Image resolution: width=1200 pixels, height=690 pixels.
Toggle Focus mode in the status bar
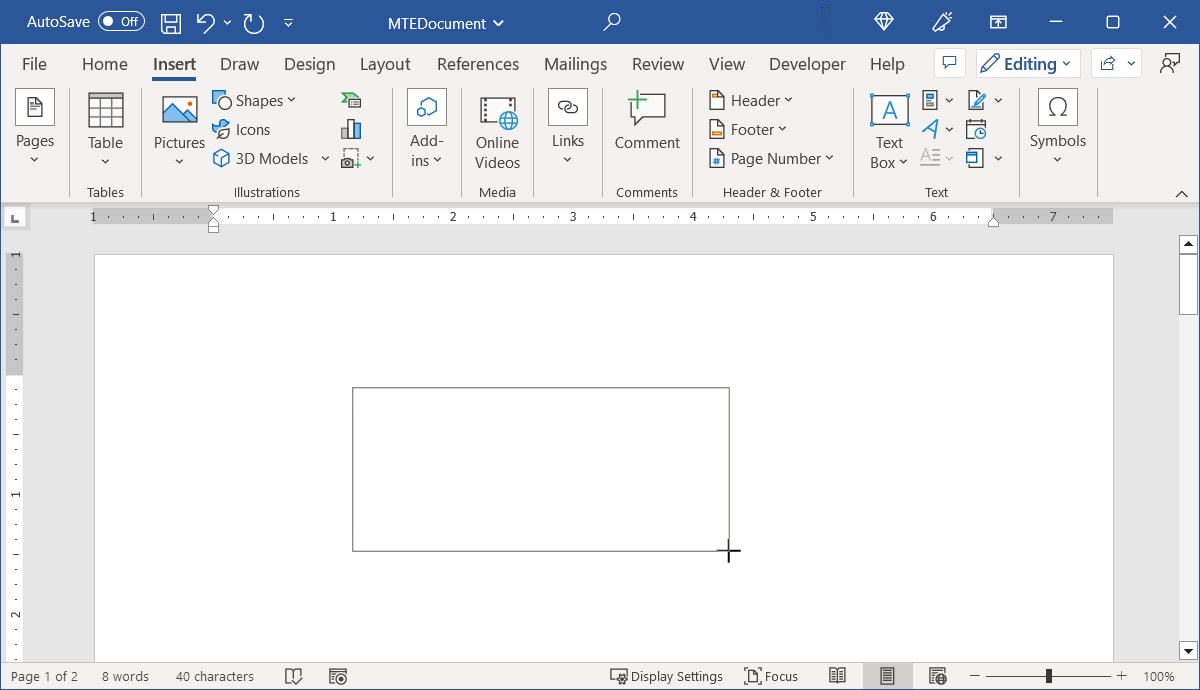click(770, 676)
